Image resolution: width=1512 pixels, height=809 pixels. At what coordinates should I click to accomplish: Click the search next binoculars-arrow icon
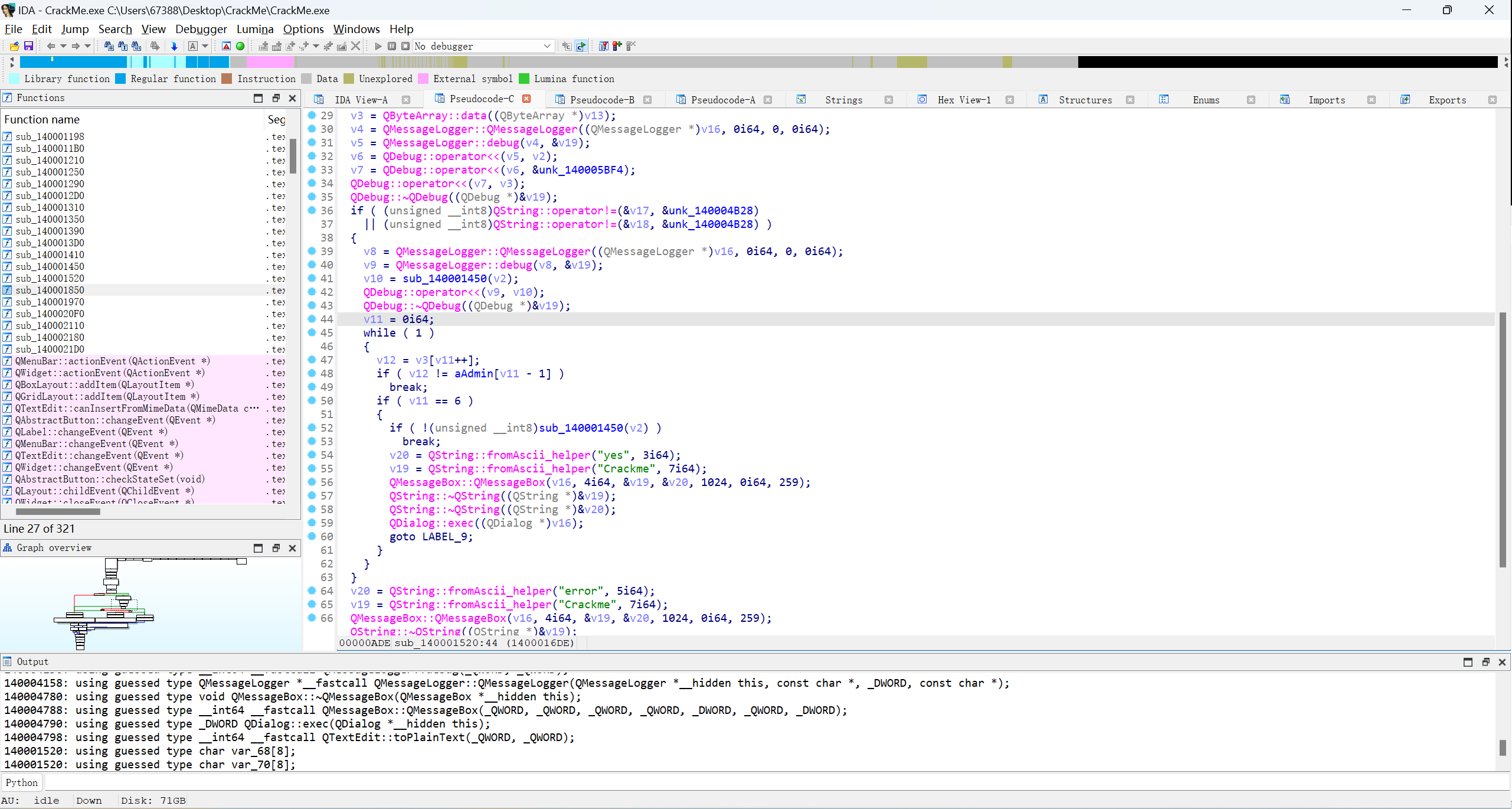[155, 46]
